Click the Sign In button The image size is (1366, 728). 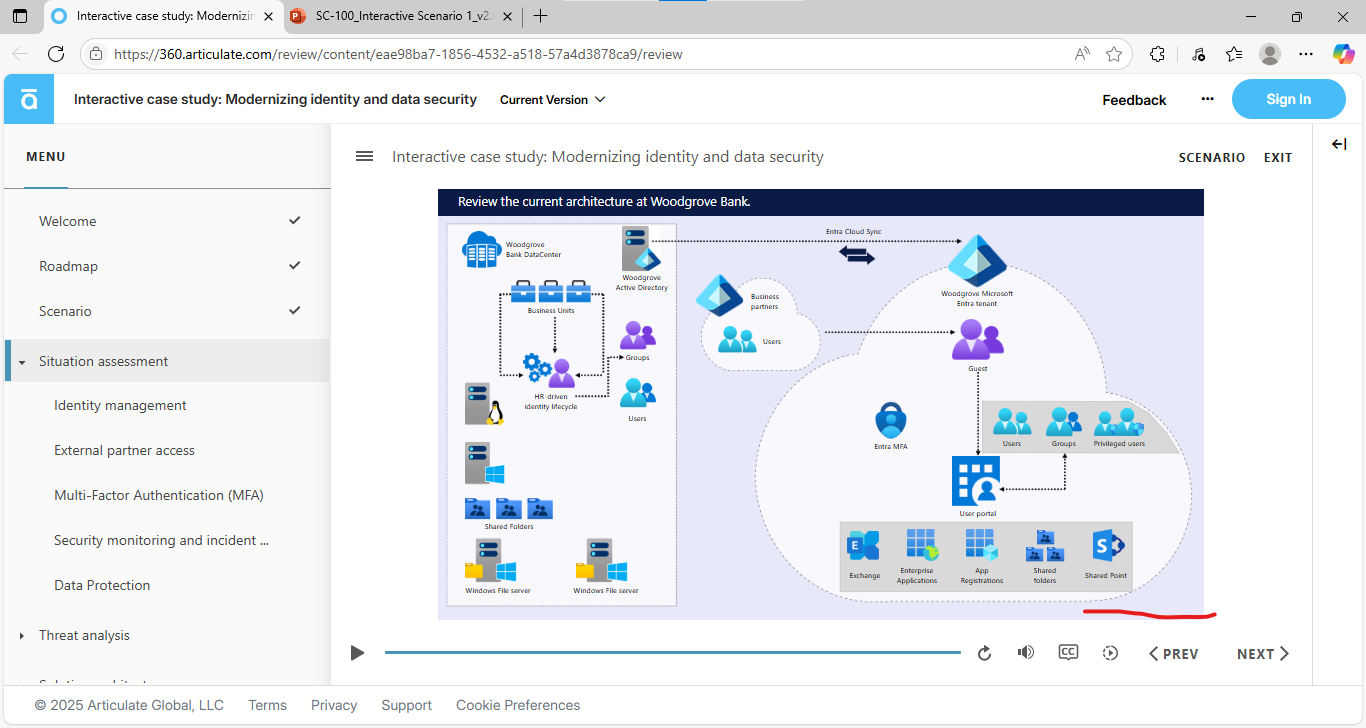(x=1288, y=99)
